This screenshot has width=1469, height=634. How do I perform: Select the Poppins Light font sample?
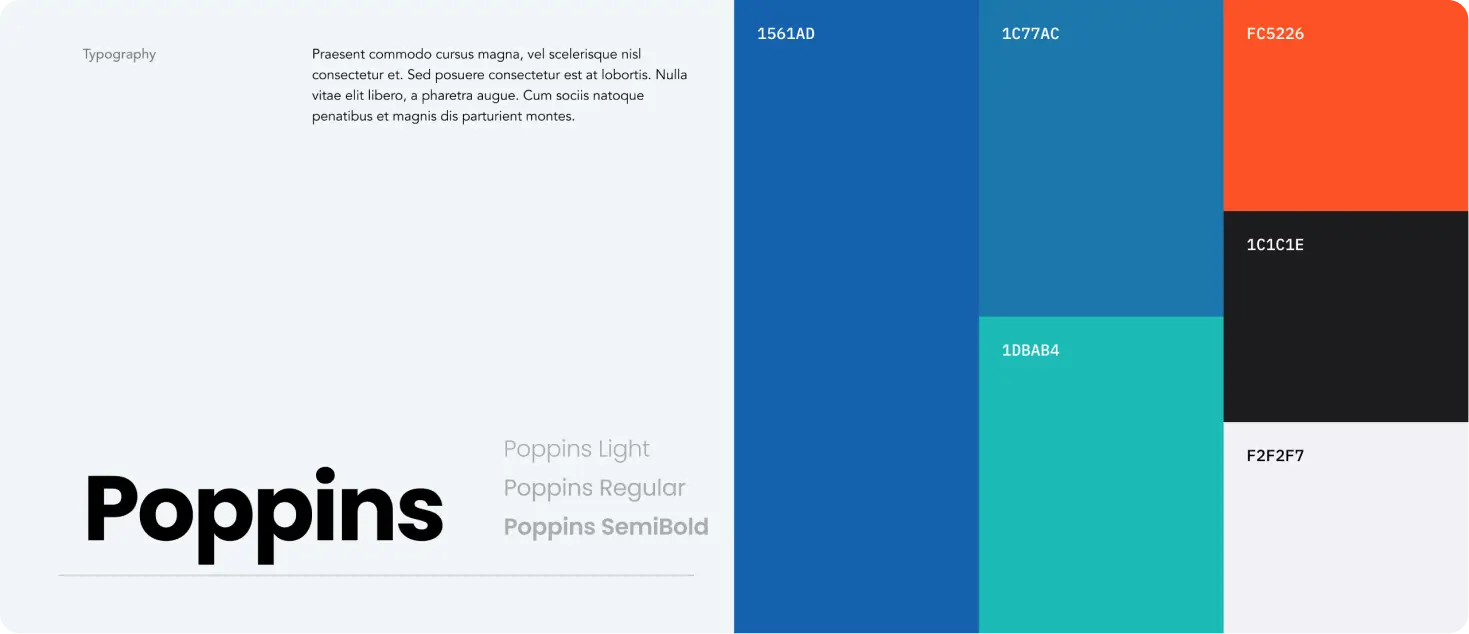tap(577, 450)
